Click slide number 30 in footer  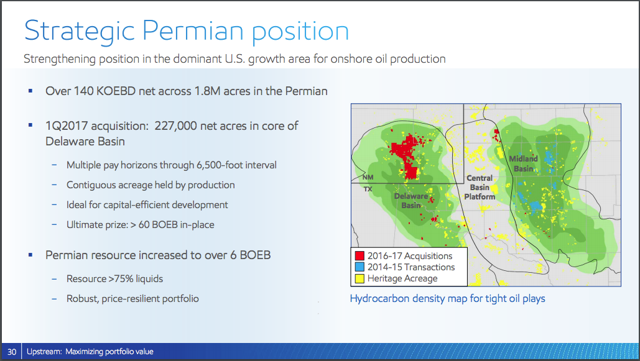[11, 352]
